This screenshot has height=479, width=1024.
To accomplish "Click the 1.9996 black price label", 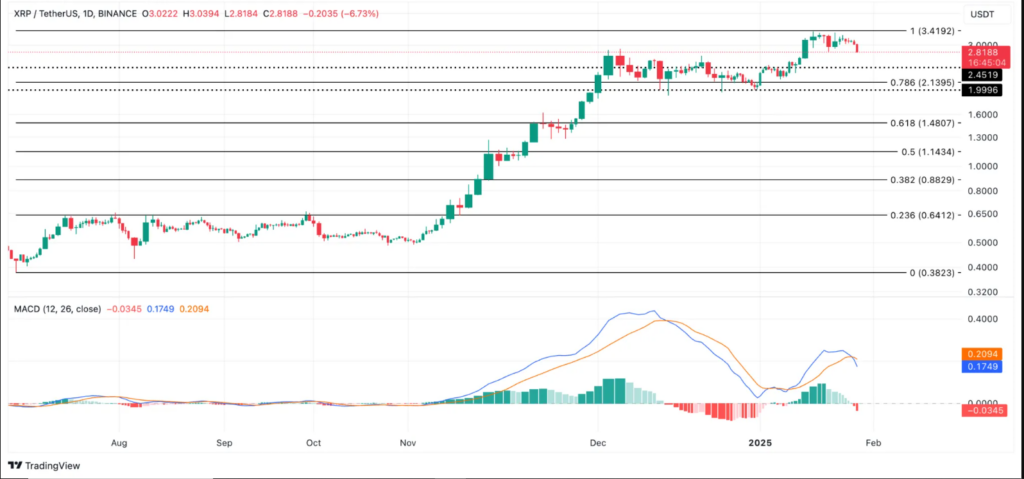I will click(984, 90).
